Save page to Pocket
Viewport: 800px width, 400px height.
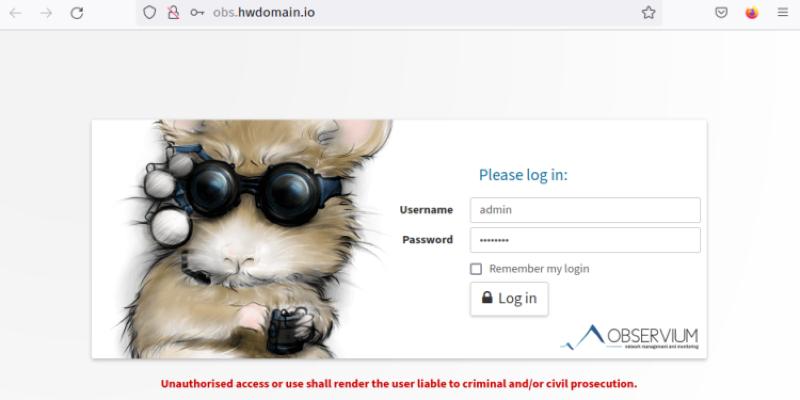pyautogui.click(x=721, y=12)
